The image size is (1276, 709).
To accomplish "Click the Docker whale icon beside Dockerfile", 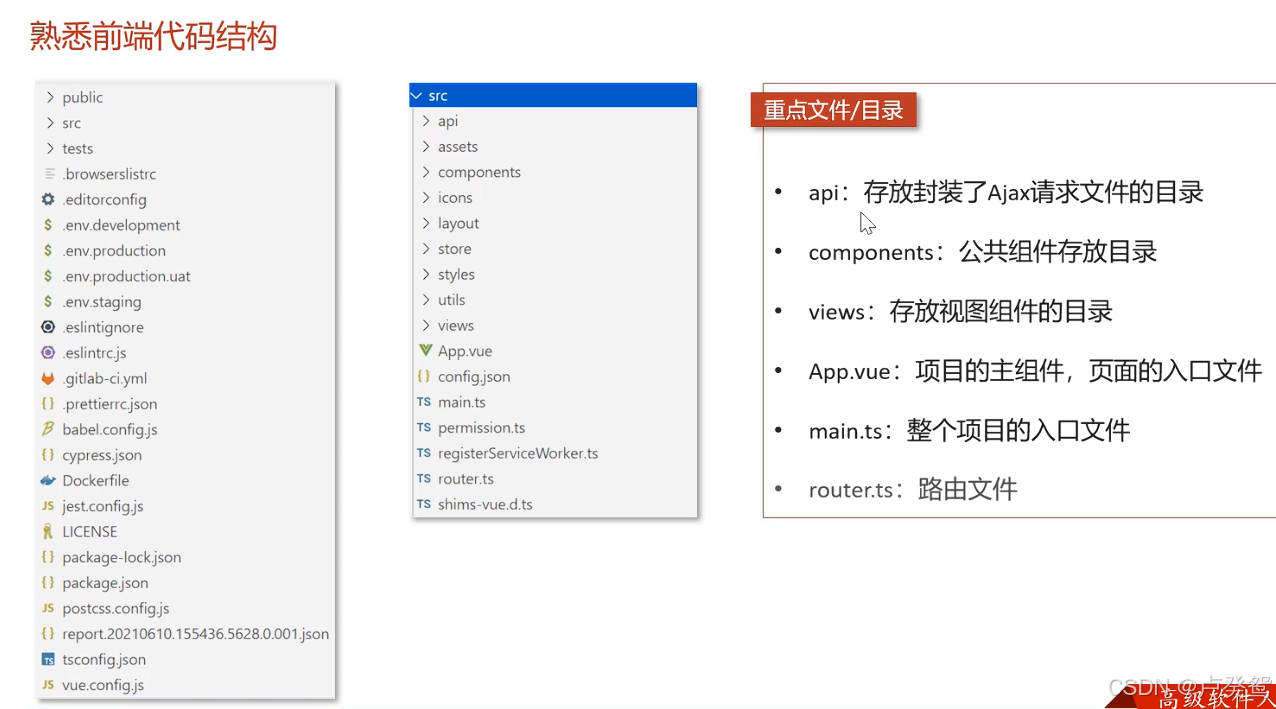I will coord(48,480).
